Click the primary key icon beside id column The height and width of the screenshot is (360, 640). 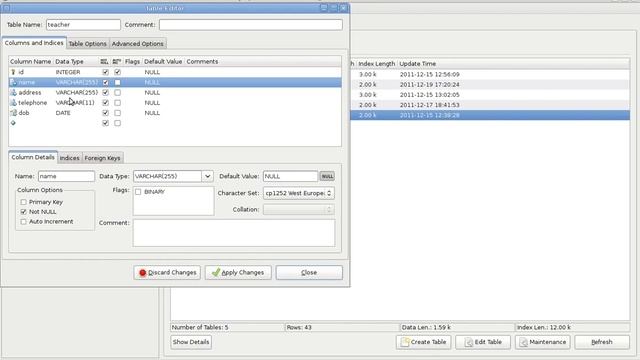[13, 72]
